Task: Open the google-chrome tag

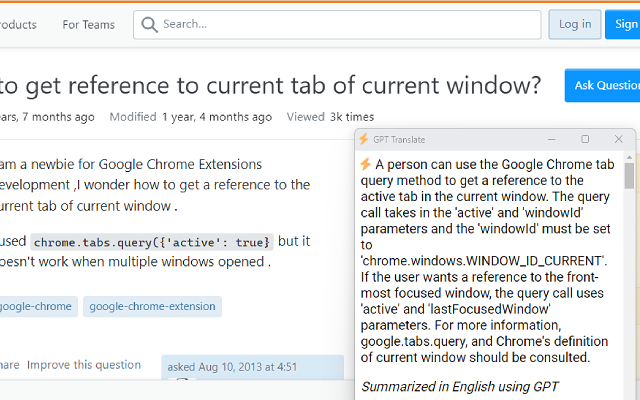Action: click(36, 307)
